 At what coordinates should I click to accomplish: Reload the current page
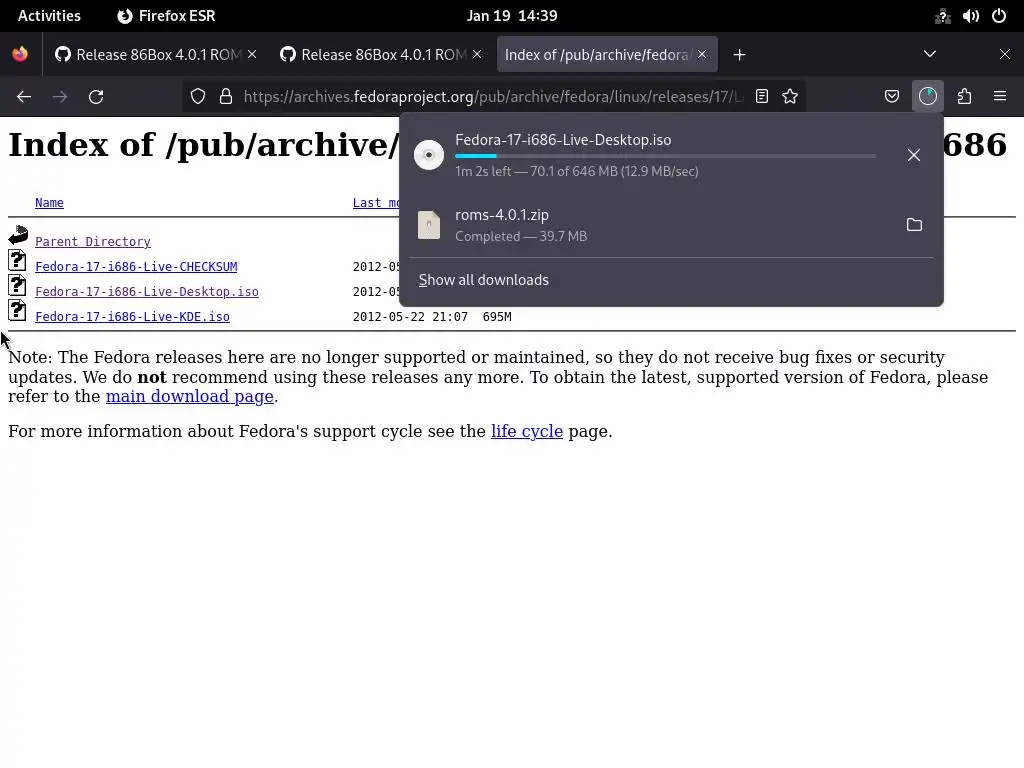[96, 97]
